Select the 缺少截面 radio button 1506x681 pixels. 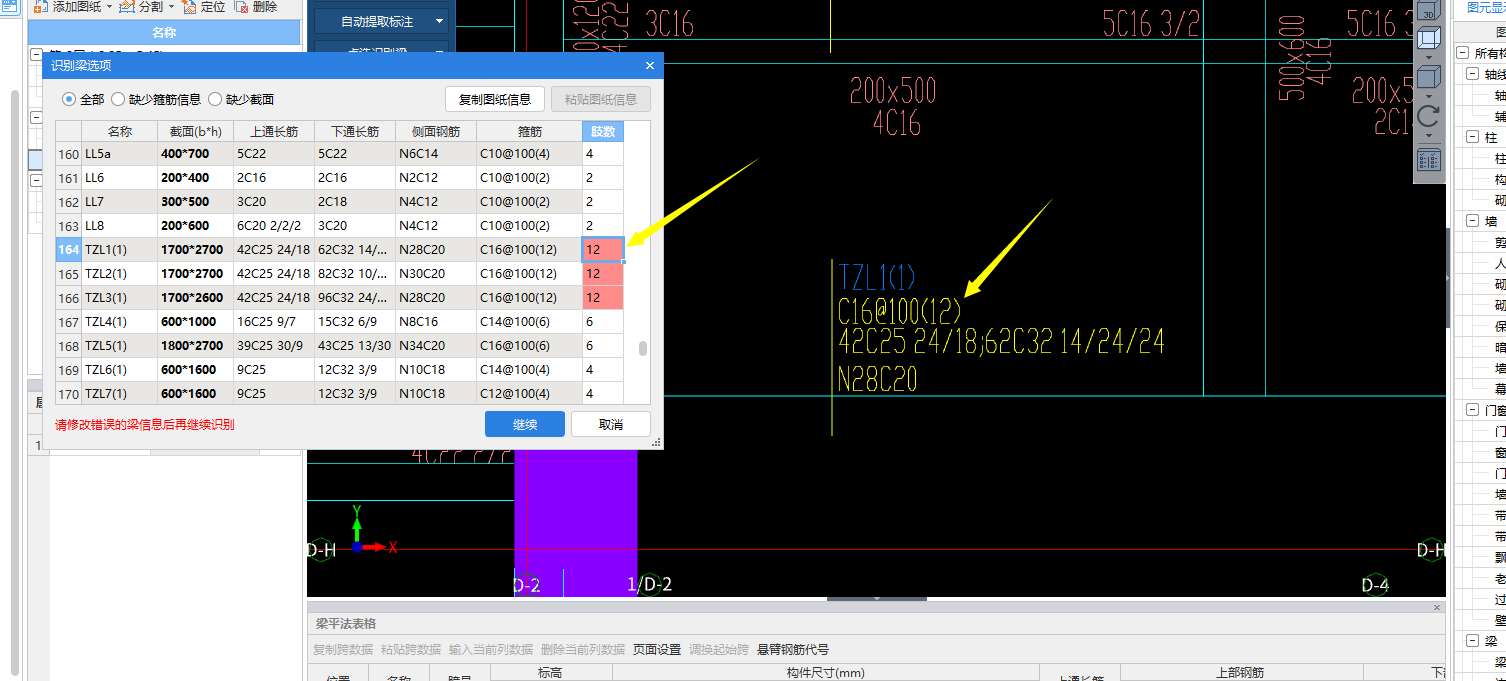215,99
